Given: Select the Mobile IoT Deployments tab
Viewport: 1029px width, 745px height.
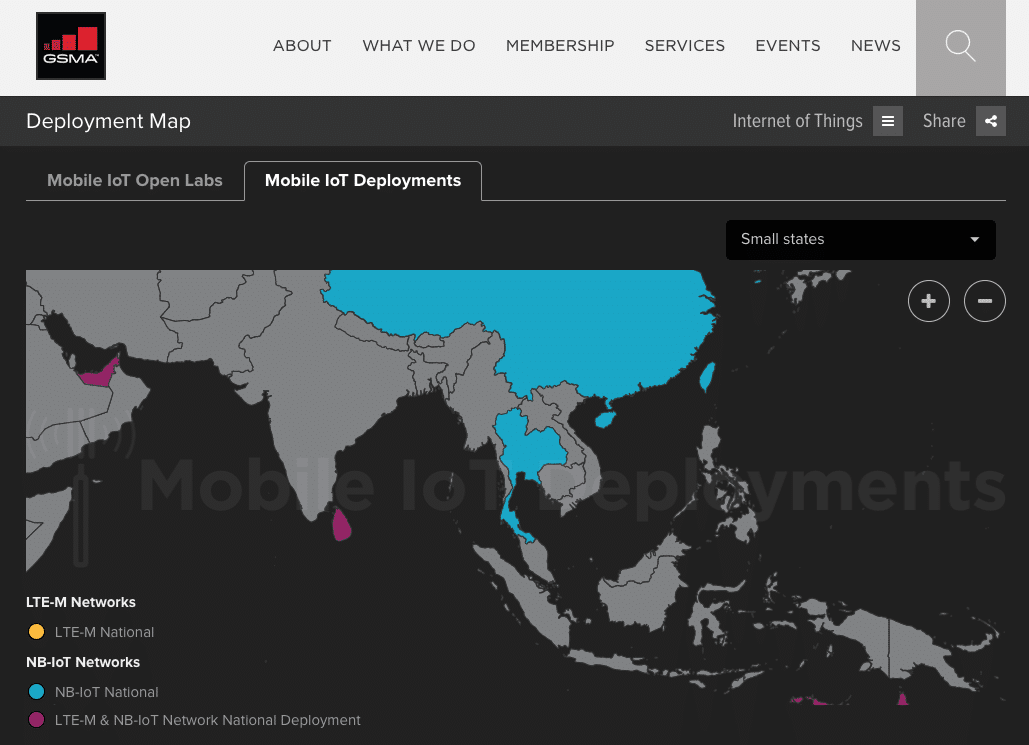Looking at the screenshot, I should click(363, 181).
